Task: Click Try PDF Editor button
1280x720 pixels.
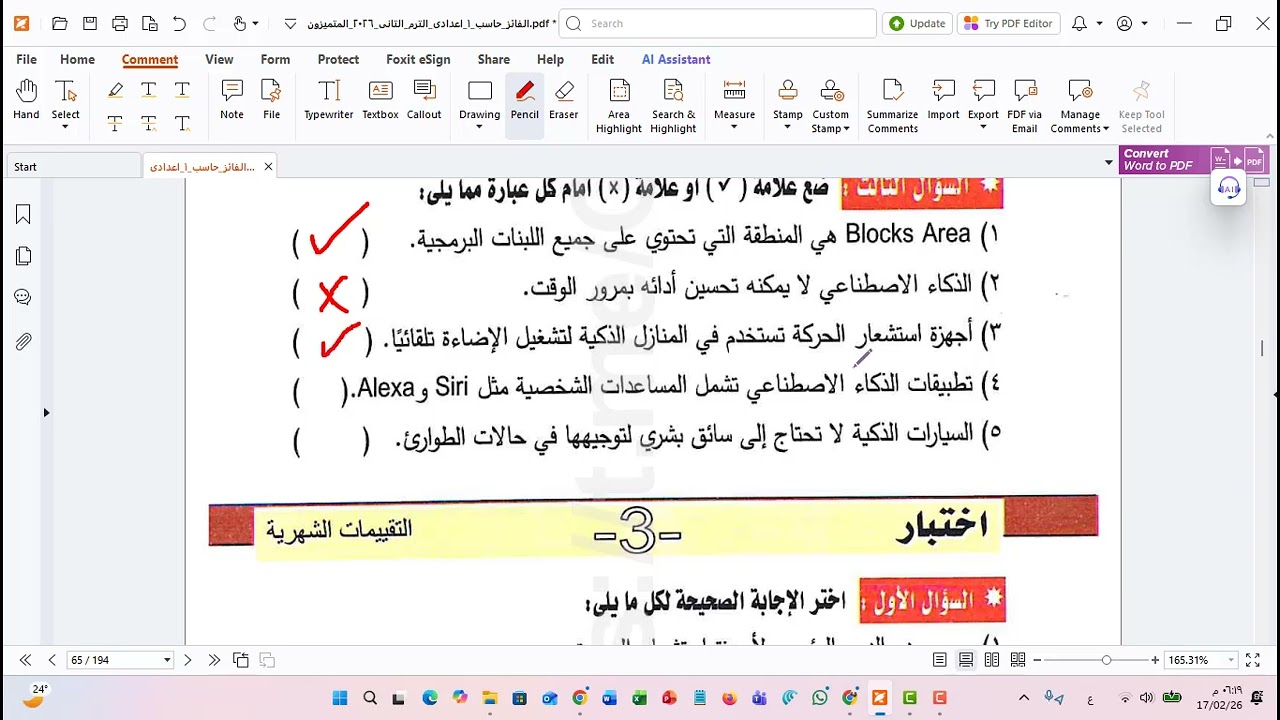Action: (1007, 23)
